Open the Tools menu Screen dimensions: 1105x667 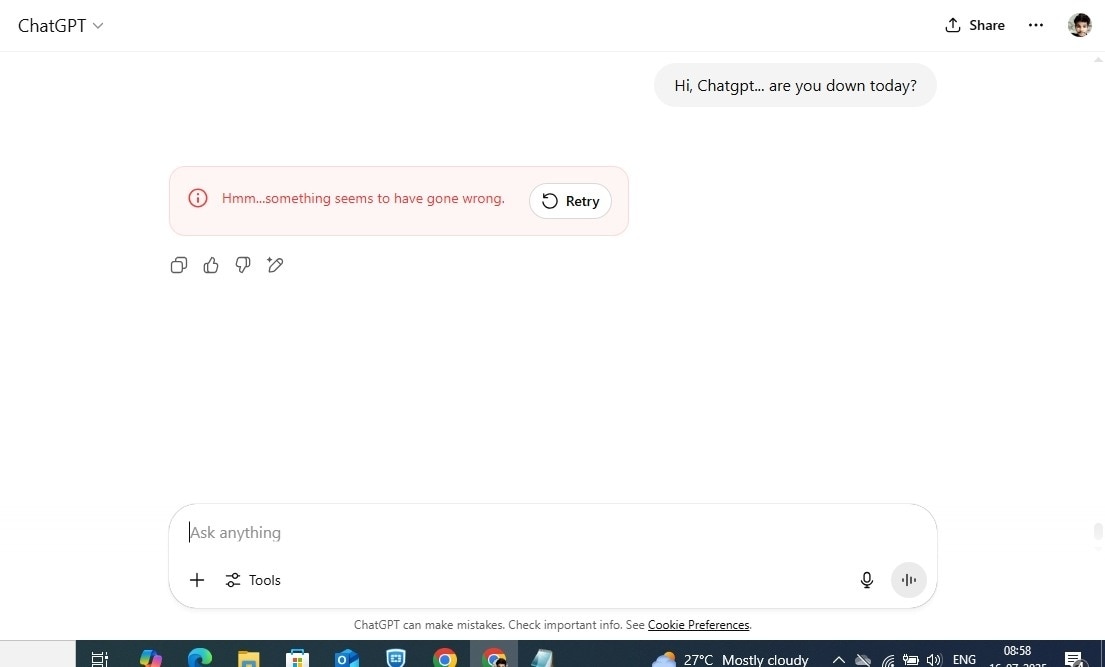tap(253, 580)
